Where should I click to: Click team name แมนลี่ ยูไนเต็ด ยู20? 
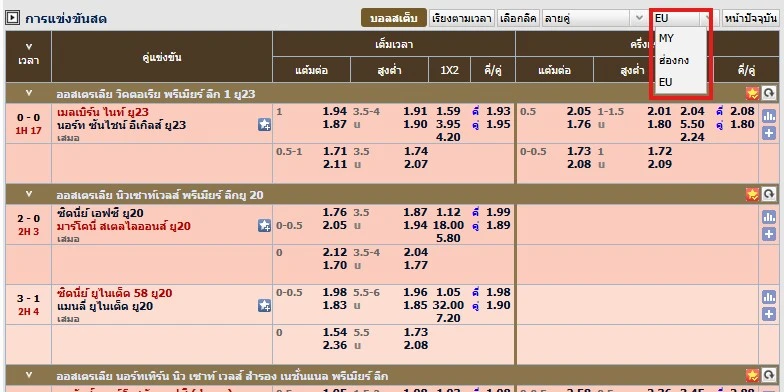105,306
